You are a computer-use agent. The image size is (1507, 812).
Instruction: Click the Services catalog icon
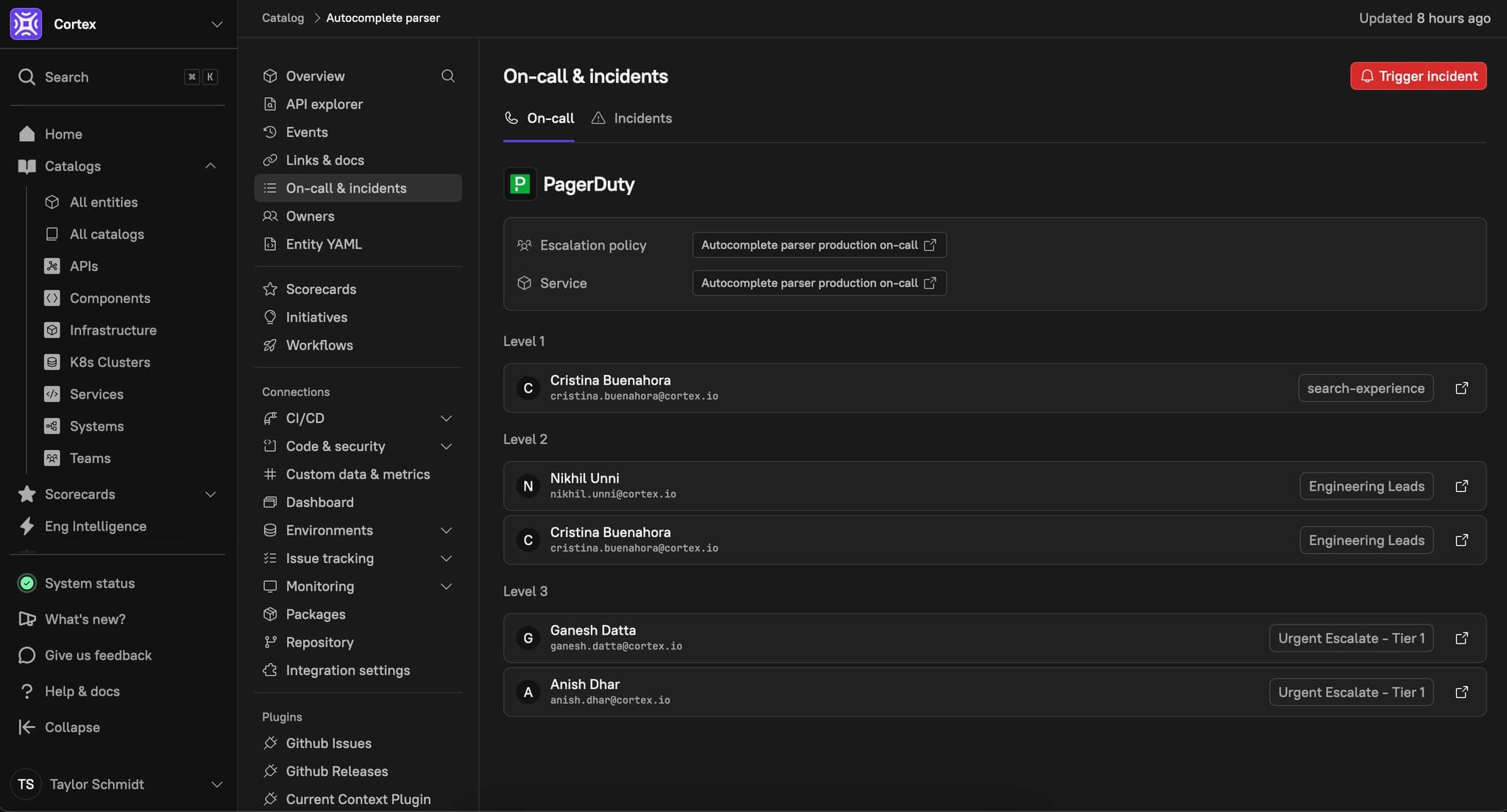52,394
